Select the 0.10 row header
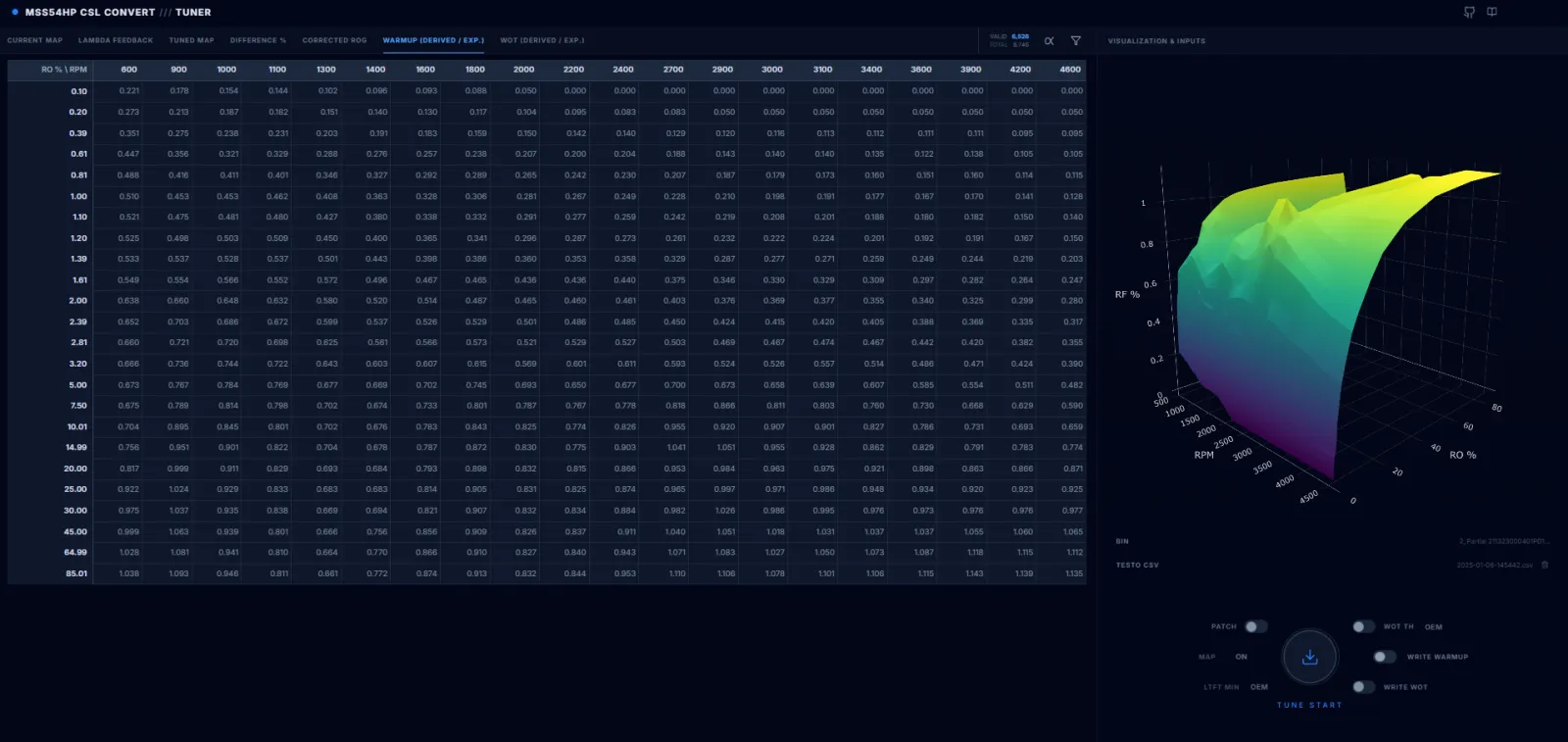 pyautogui.click(x=50, y=91)
